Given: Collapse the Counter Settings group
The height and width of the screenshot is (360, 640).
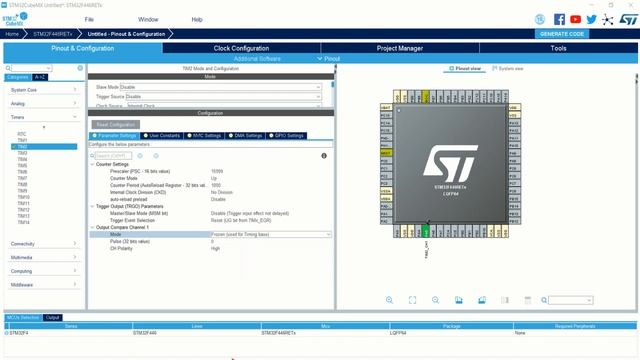Looking at the screenshot, I should 92,164.
